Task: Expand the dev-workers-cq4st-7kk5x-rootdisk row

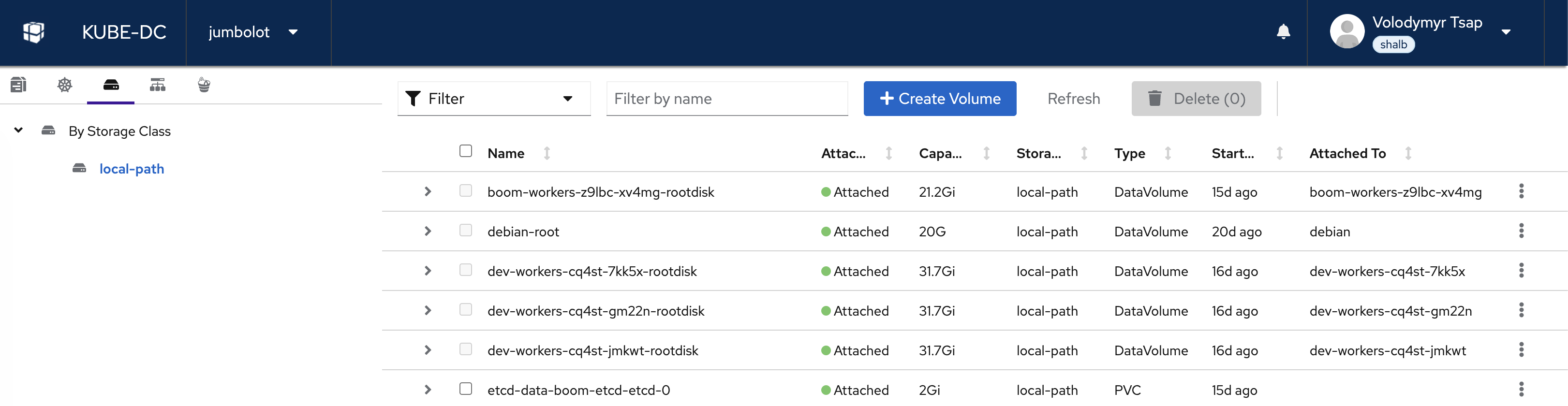Action: tap(428, 271)
